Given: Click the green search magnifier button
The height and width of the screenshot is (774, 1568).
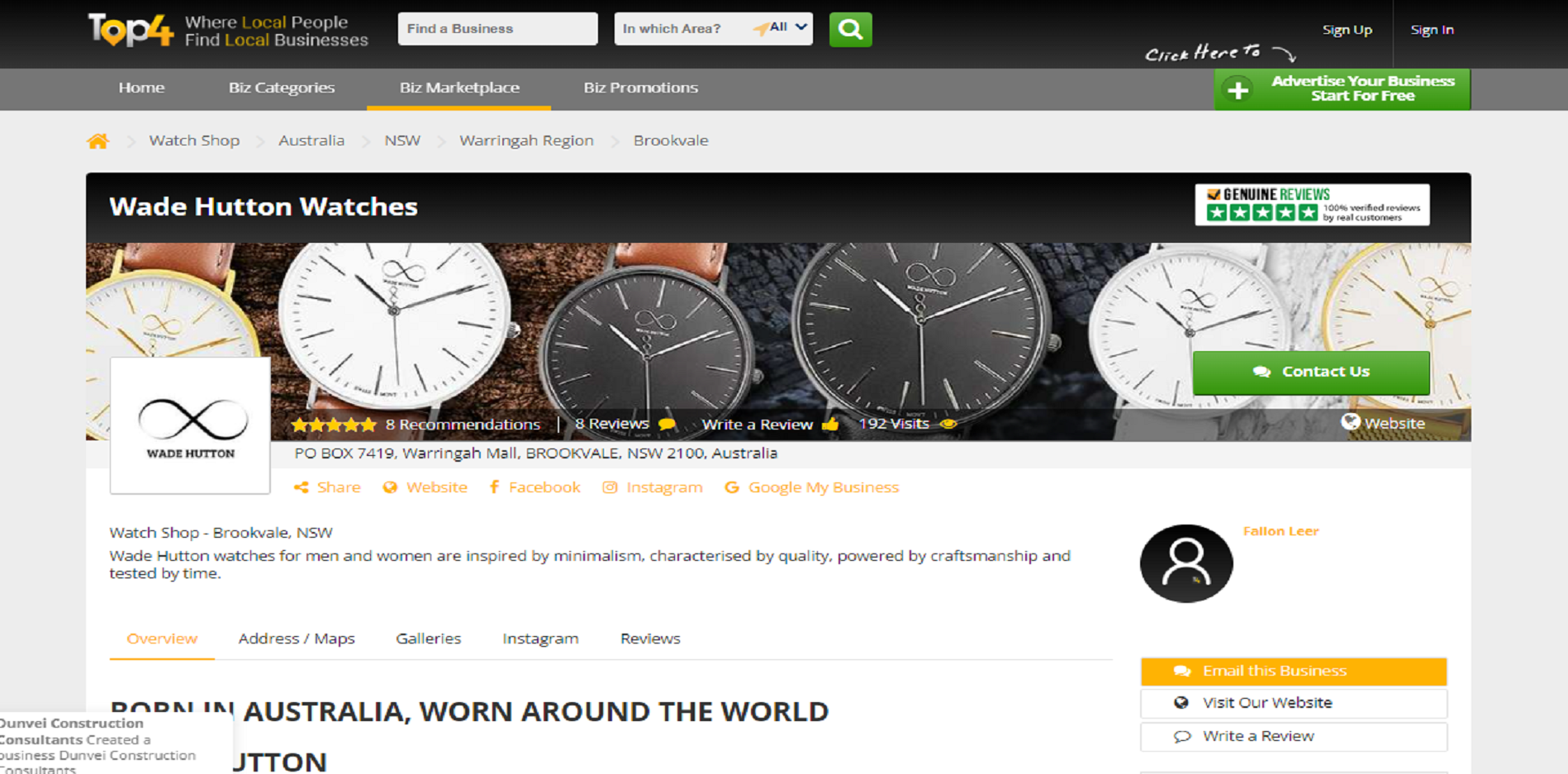Looking at the screenshot, I should click(850, 30).
